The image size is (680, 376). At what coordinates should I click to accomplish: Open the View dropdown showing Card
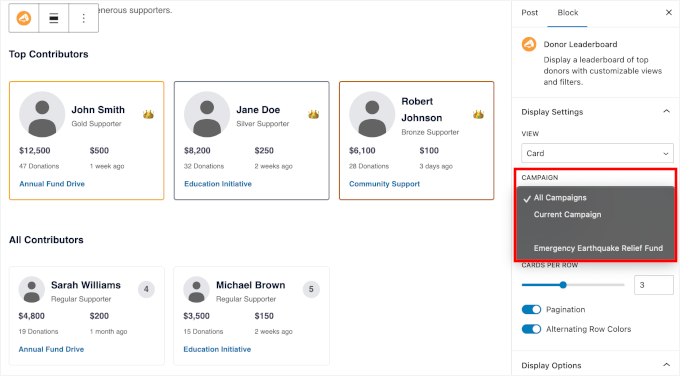[x=597, y=153]
